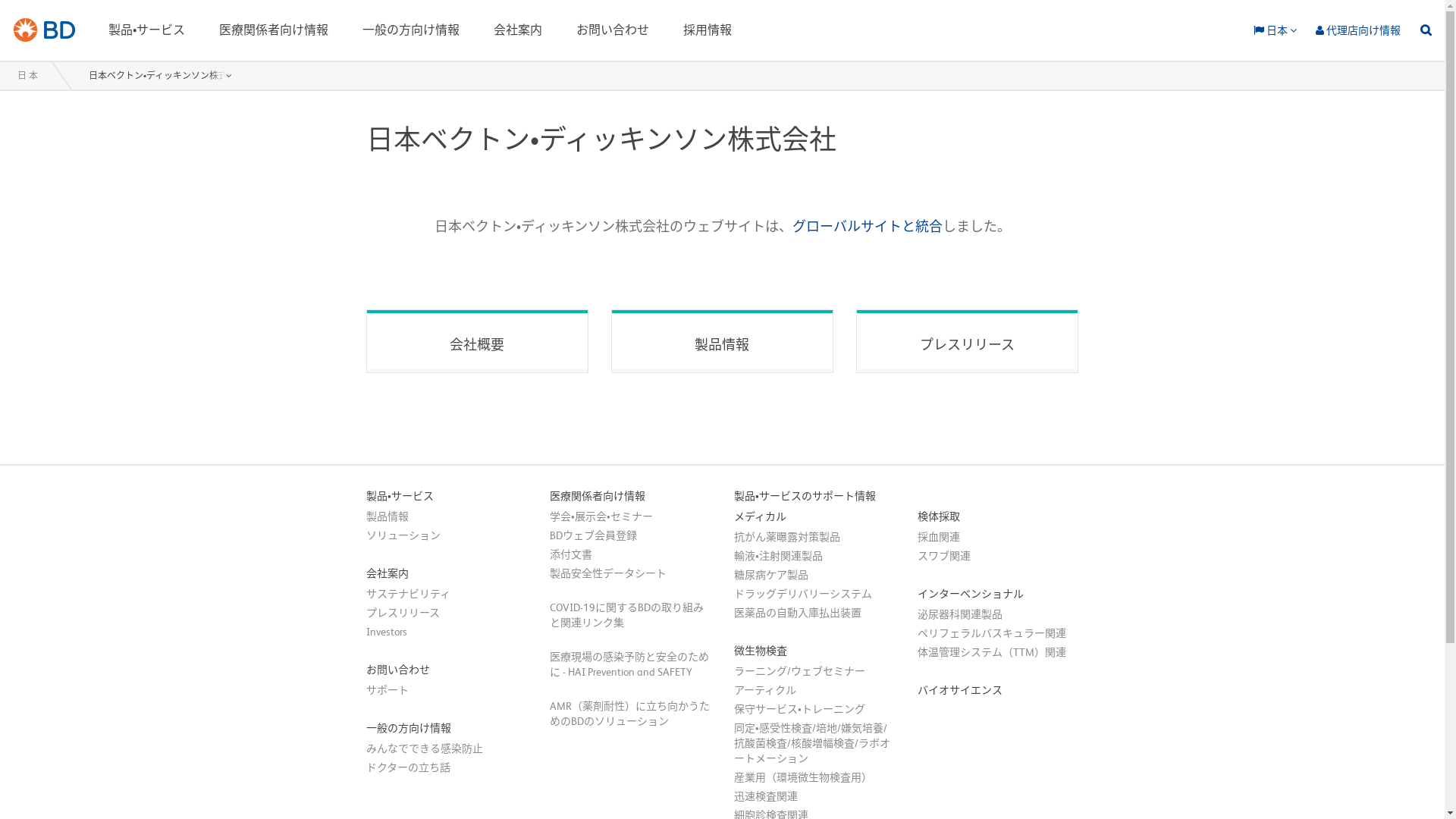Click the flag icon next to 日本
The image size is (1456, 819).
tap(1259, 30)
